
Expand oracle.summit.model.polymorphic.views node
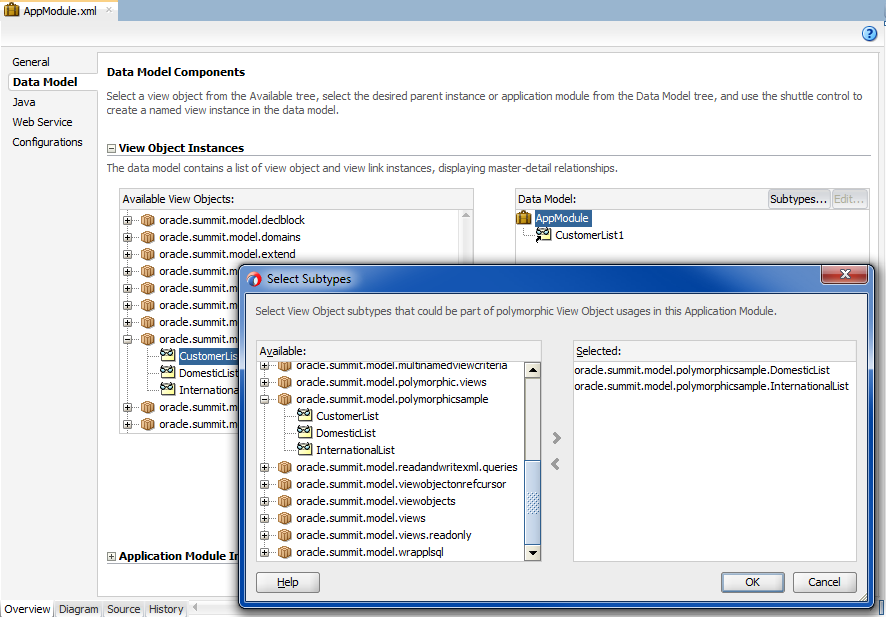[x=264, y=383]
